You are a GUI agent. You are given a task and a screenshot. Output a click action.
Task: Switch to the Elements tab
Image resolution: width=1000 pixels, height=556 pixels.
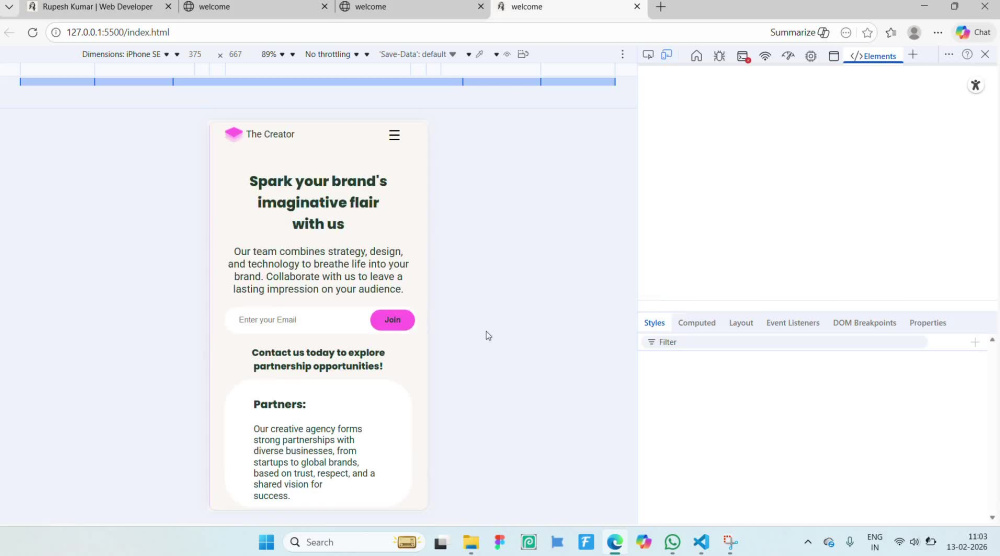873,56
